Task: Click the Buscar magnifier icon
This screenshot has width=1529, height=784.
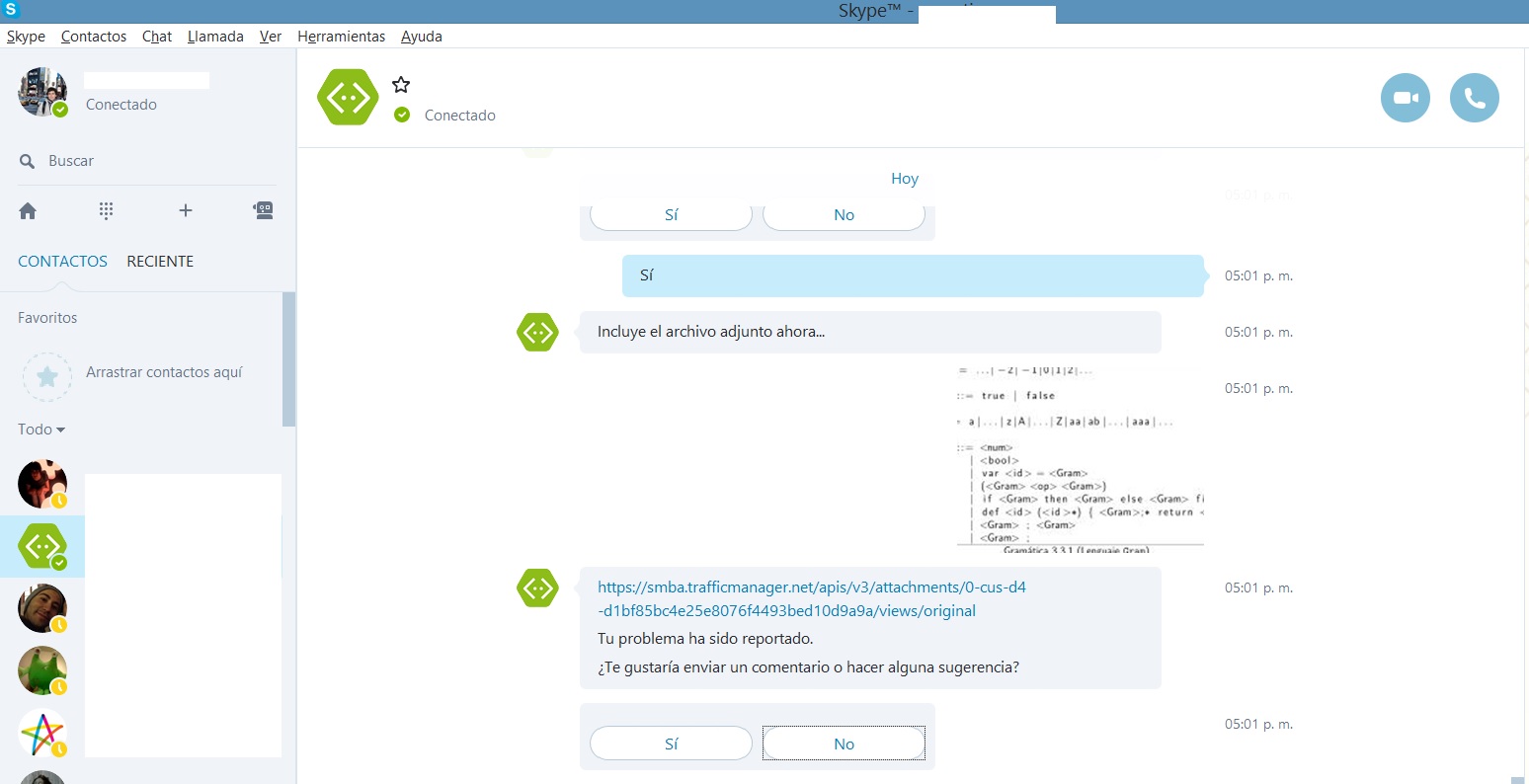Action: point(28,160)
